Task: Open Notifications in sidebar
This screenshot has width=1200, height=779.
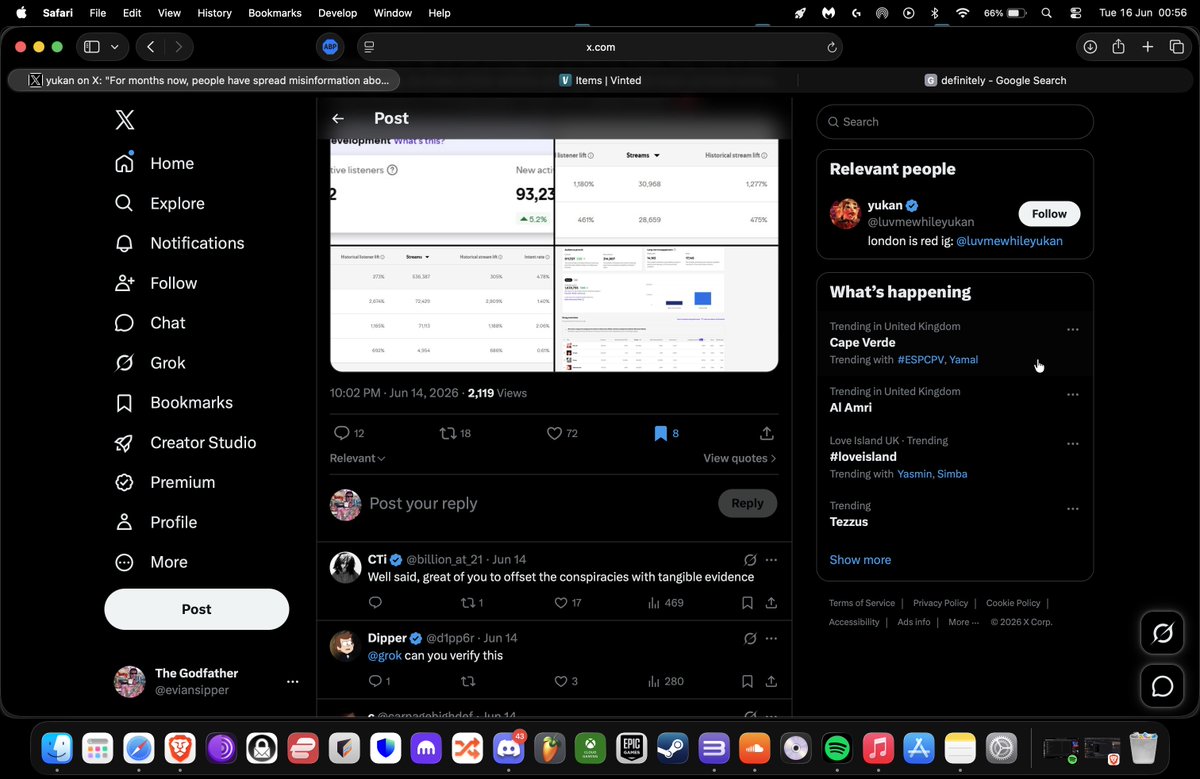Action: click(179, 243)
